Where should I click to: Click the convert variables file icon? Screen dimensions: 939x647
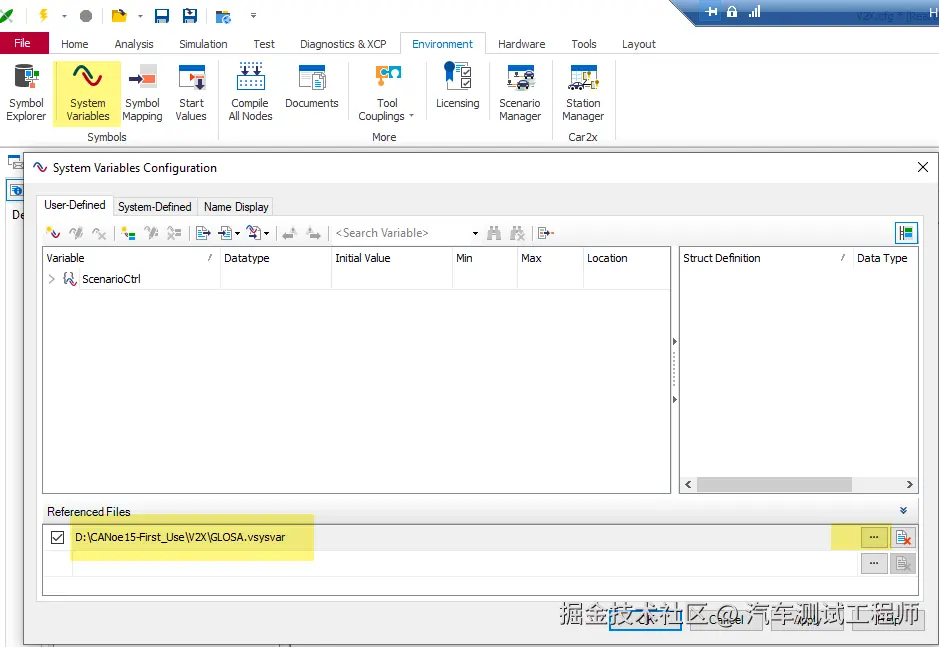254,233
